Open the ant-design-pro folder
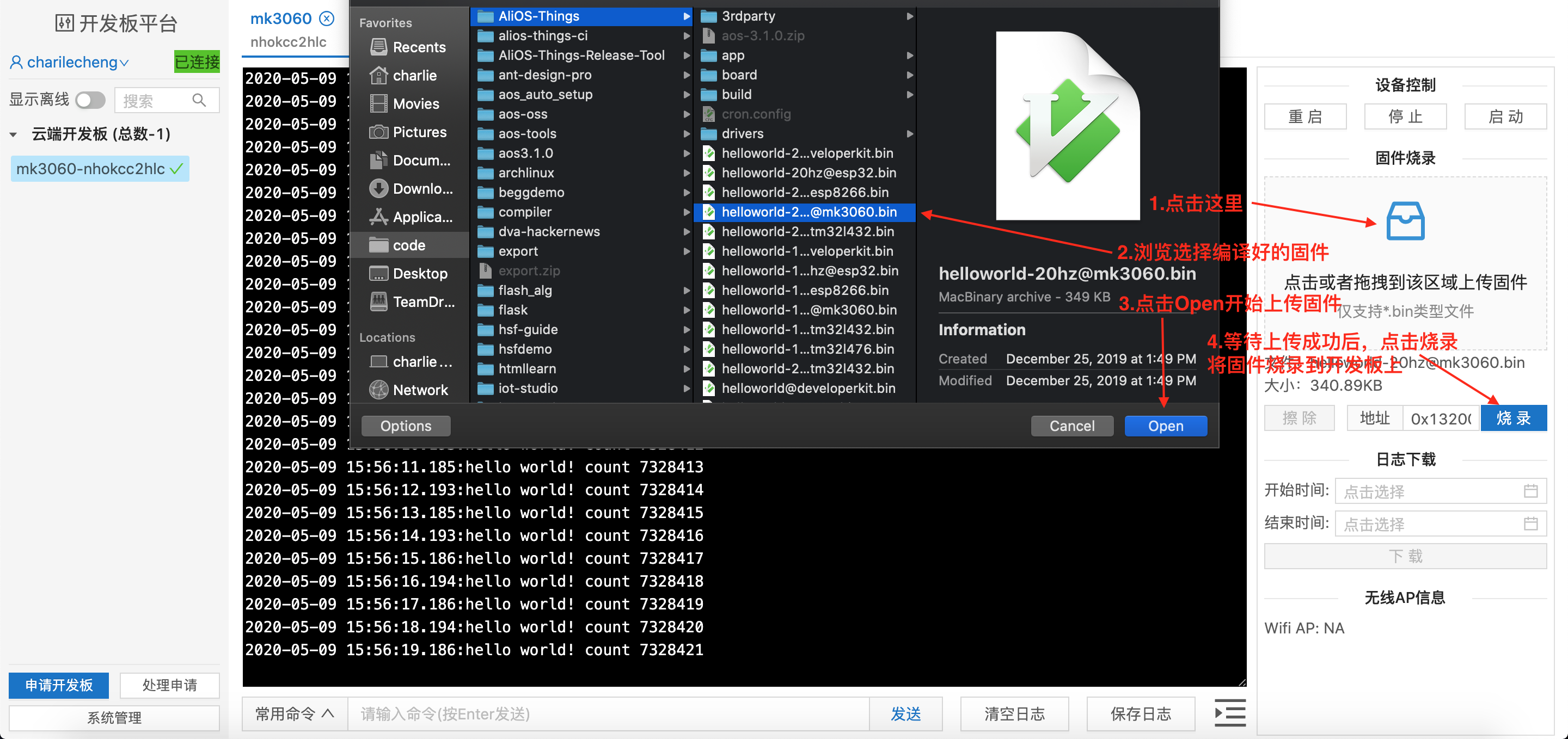 pos(581,75)
